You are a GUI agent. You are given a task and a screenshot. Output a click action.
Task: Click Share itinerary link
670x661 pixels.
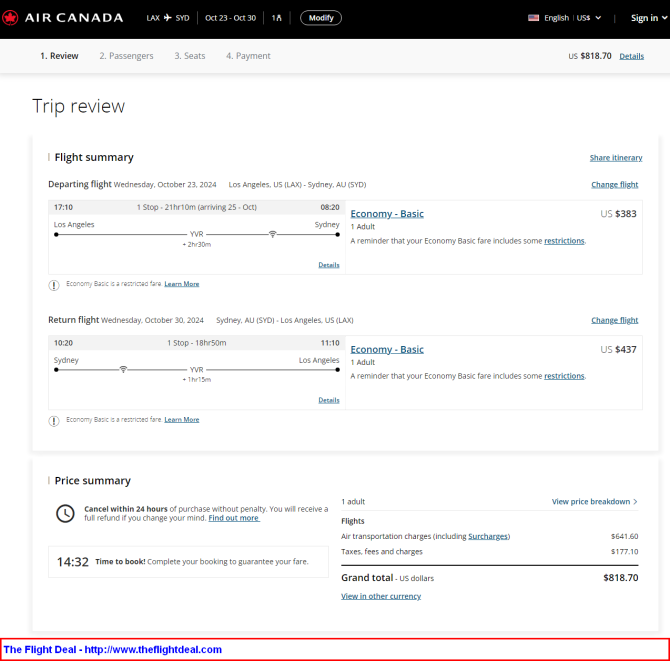(616, 158)
